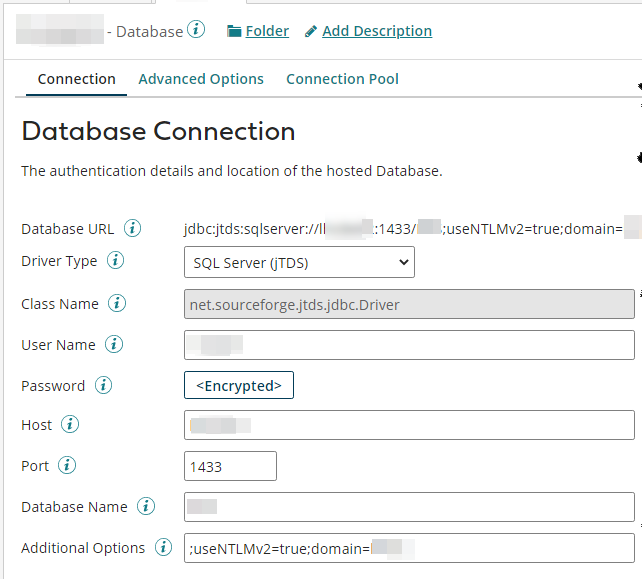Select the Connection tab
Screen dimensions: 642x579
pos(76,79)
